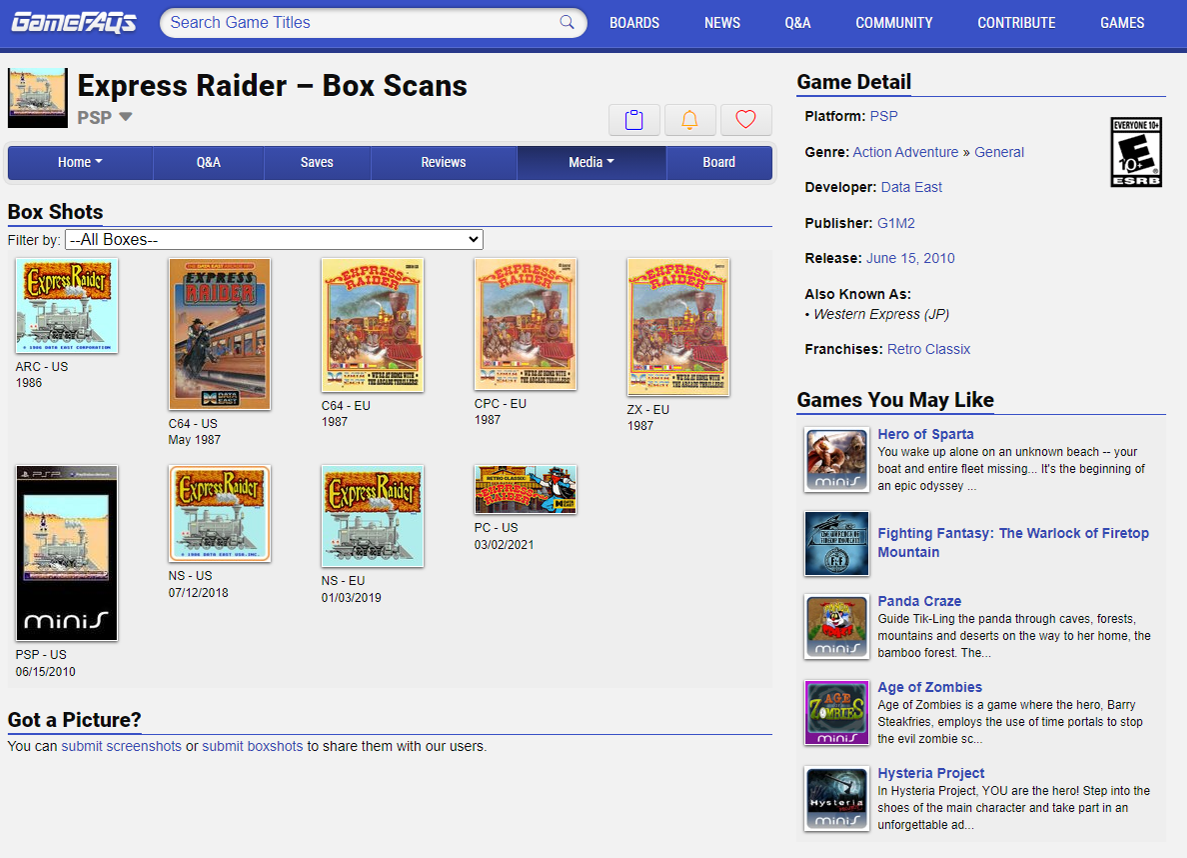This screenshot has height=858, width=1187.
Task: Click the search magnifier icon
Action: click(567, 22)
